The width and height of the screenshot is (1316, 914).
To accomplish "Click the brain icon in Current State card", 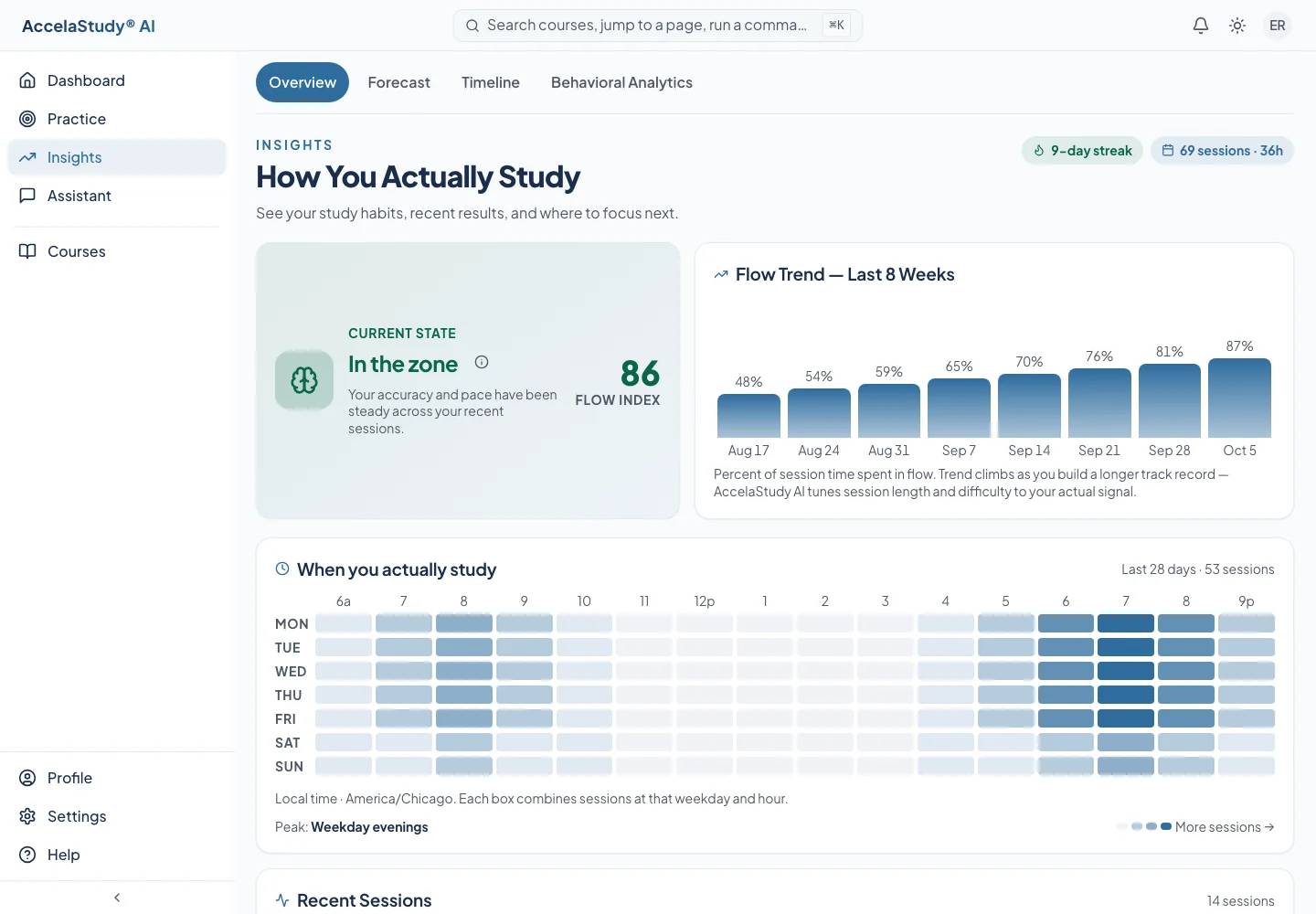I will (x=304, y=380).
